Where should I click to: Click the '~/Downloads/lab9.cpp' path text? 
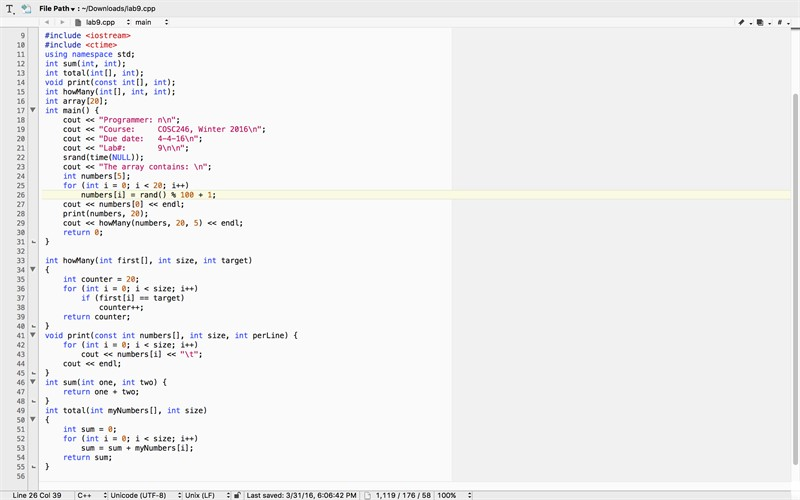click(x=119, y=9)
